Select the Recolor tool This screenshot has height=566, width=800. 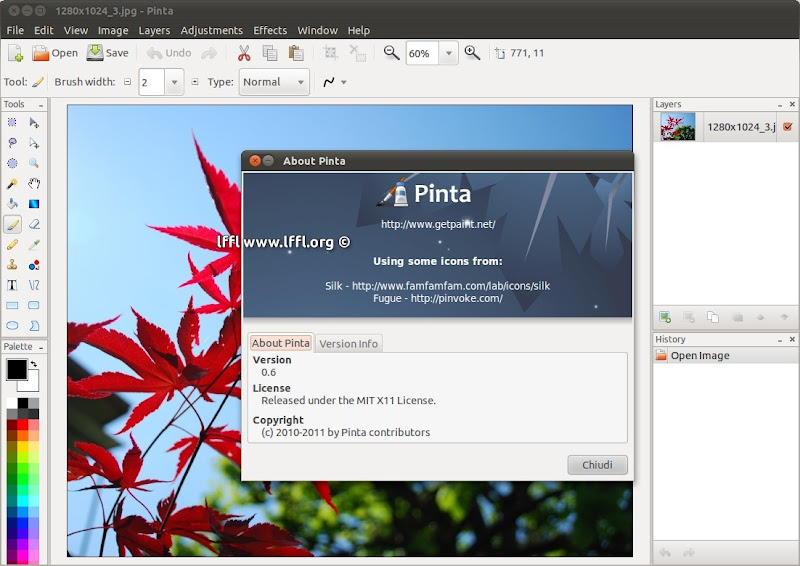pos(34,265)
